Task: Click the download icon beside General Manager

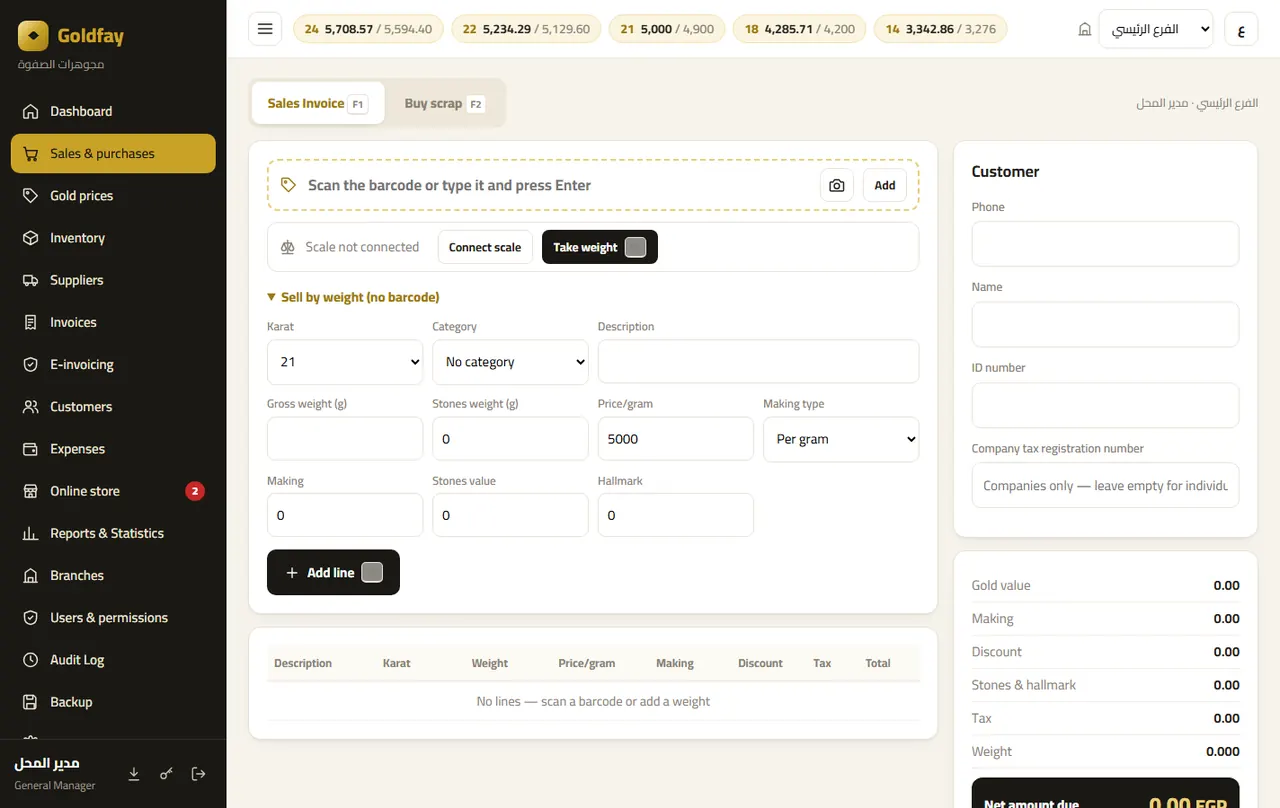Action: point(134,773)
